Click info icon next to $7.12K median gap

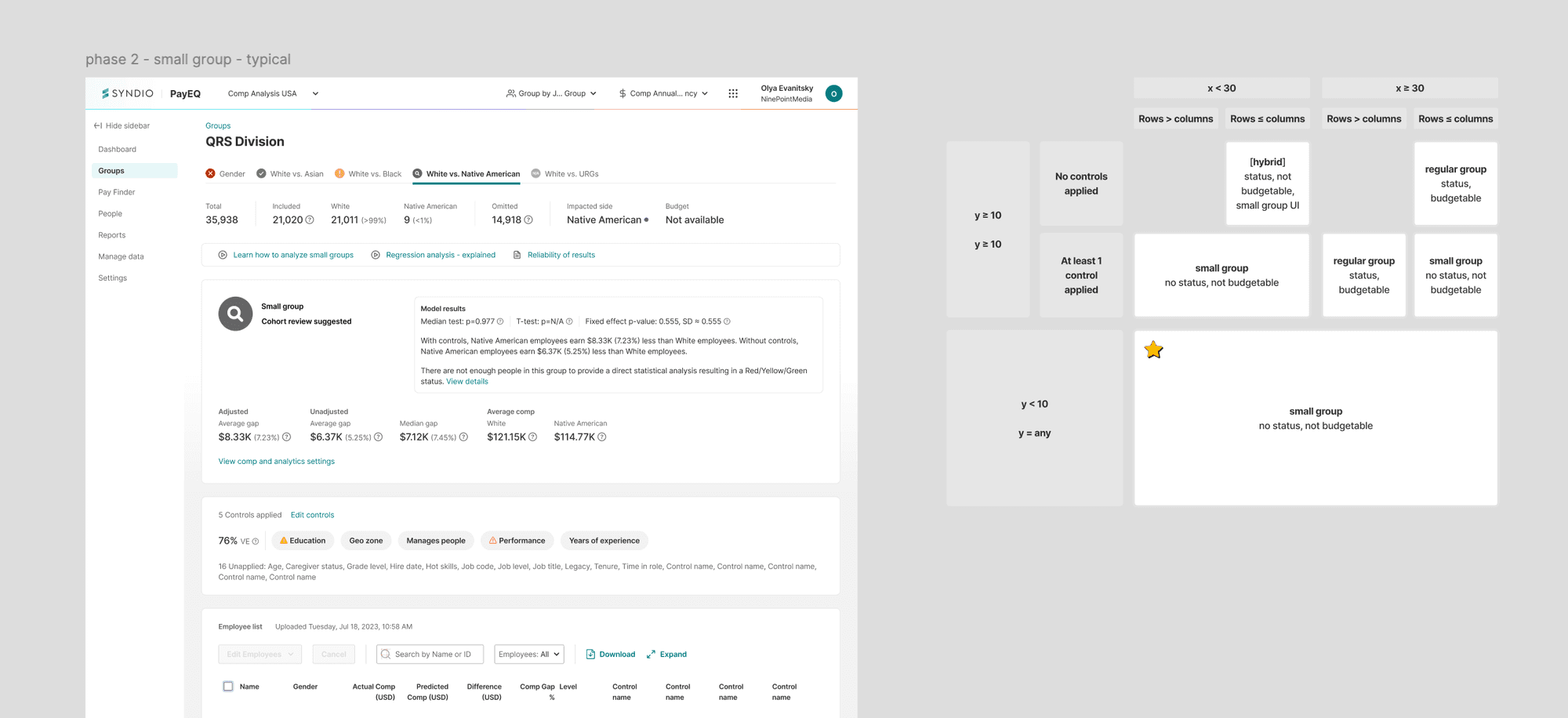click(463, 437)
